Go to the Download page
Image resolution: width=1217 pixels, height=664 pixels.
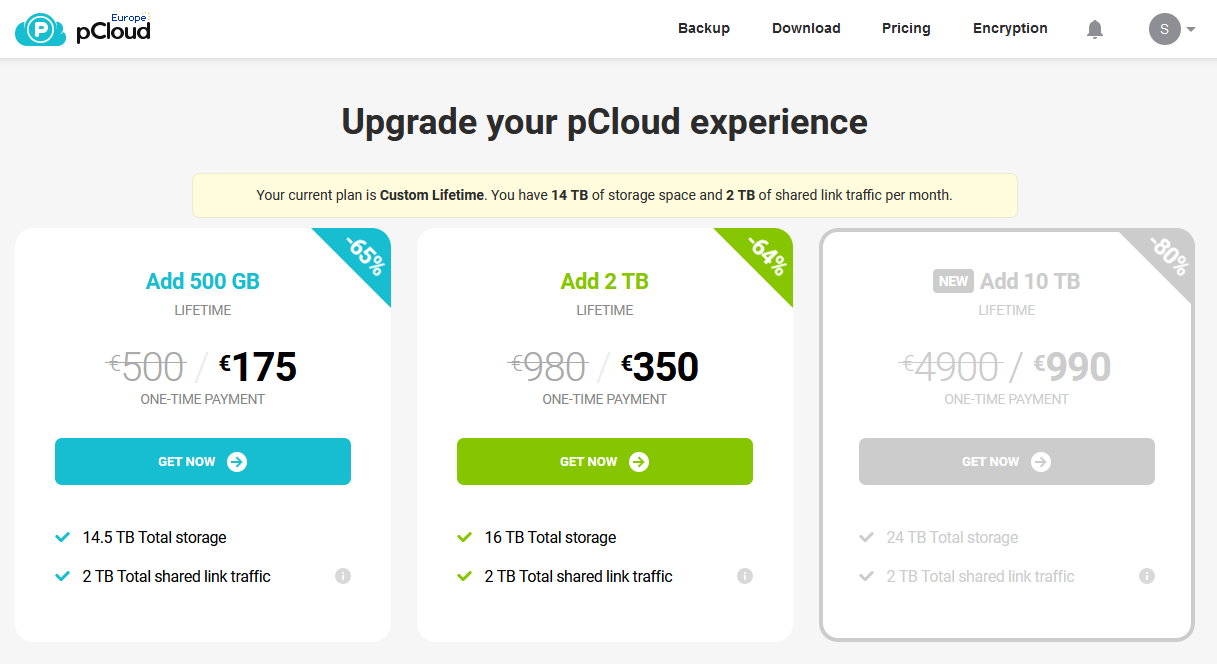806,28
